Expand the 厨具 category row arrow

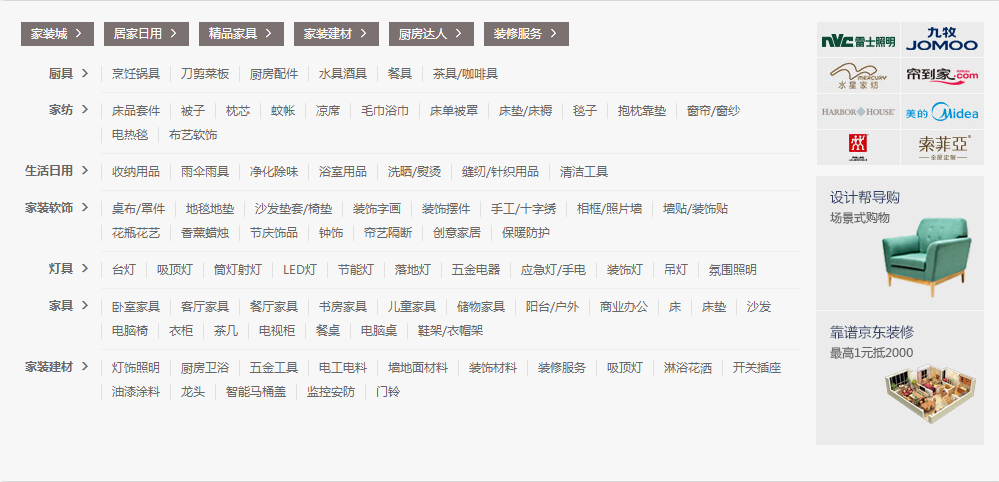[x=86, y=73]
